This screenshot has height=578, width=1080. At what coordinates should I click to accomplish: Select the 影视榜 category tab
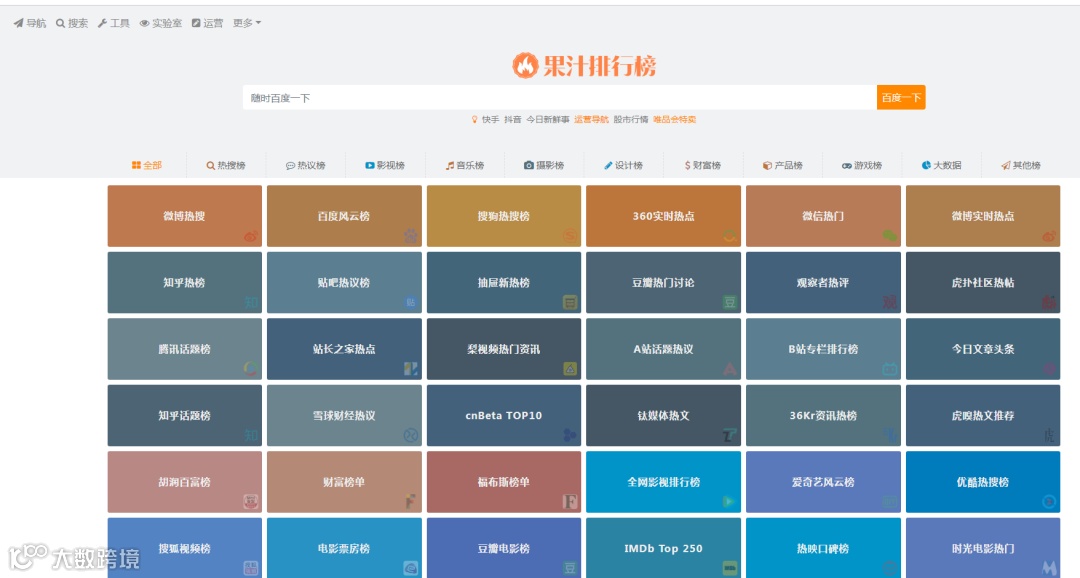coord(385,165)
